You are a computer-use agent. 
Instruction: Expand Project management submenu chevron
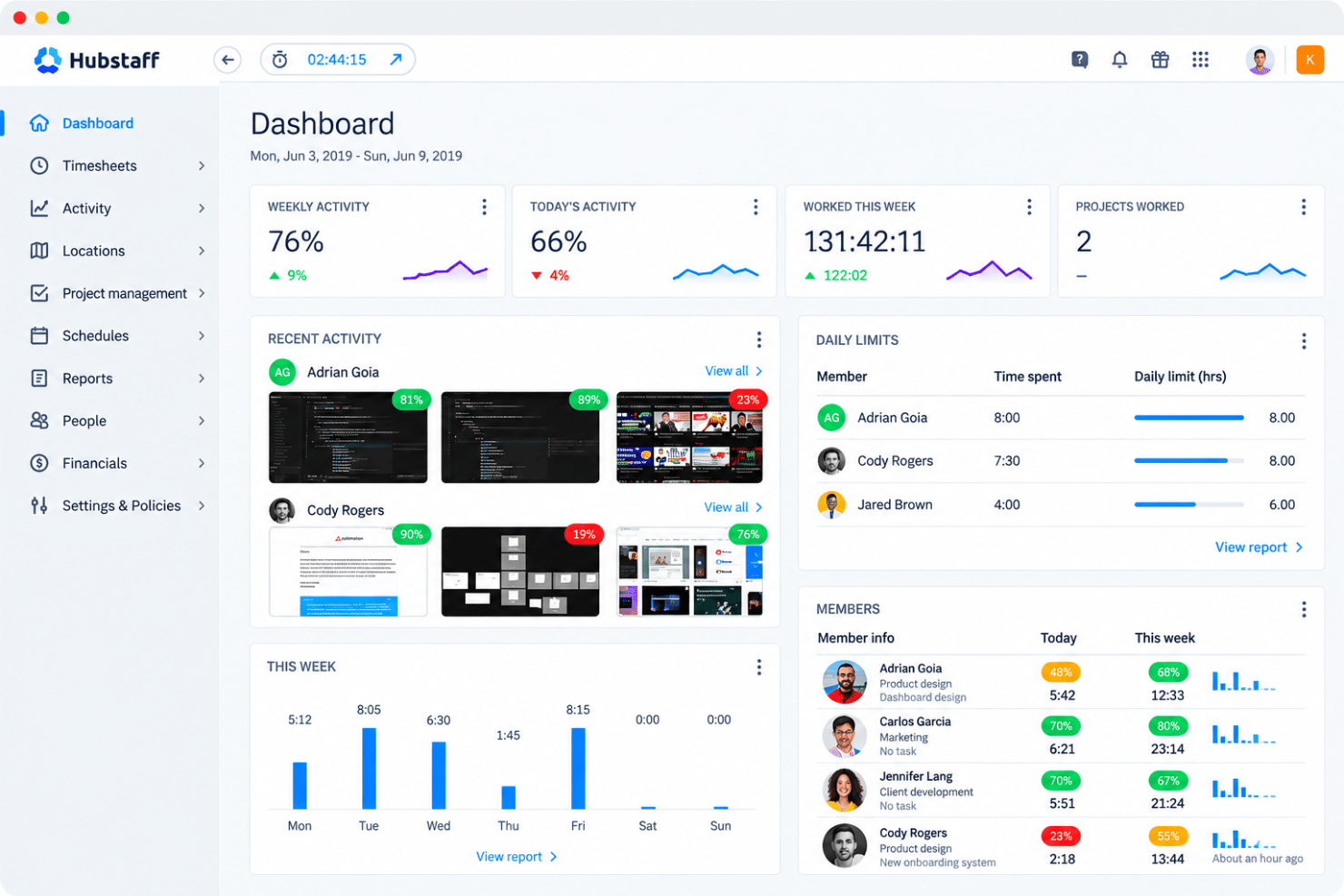click(202, 293)
